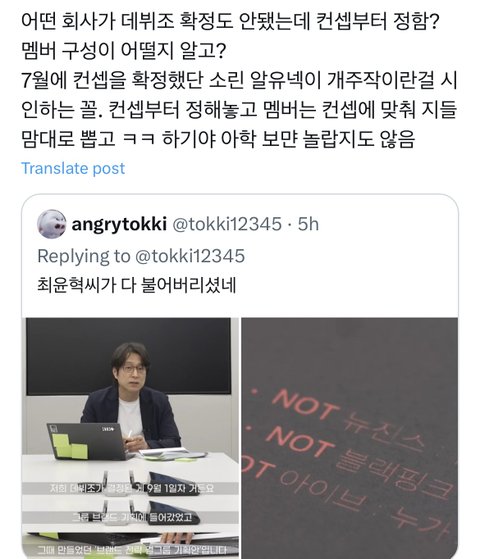
Task: Click @tokki12345 mention after Replying to
Action: 190,256
